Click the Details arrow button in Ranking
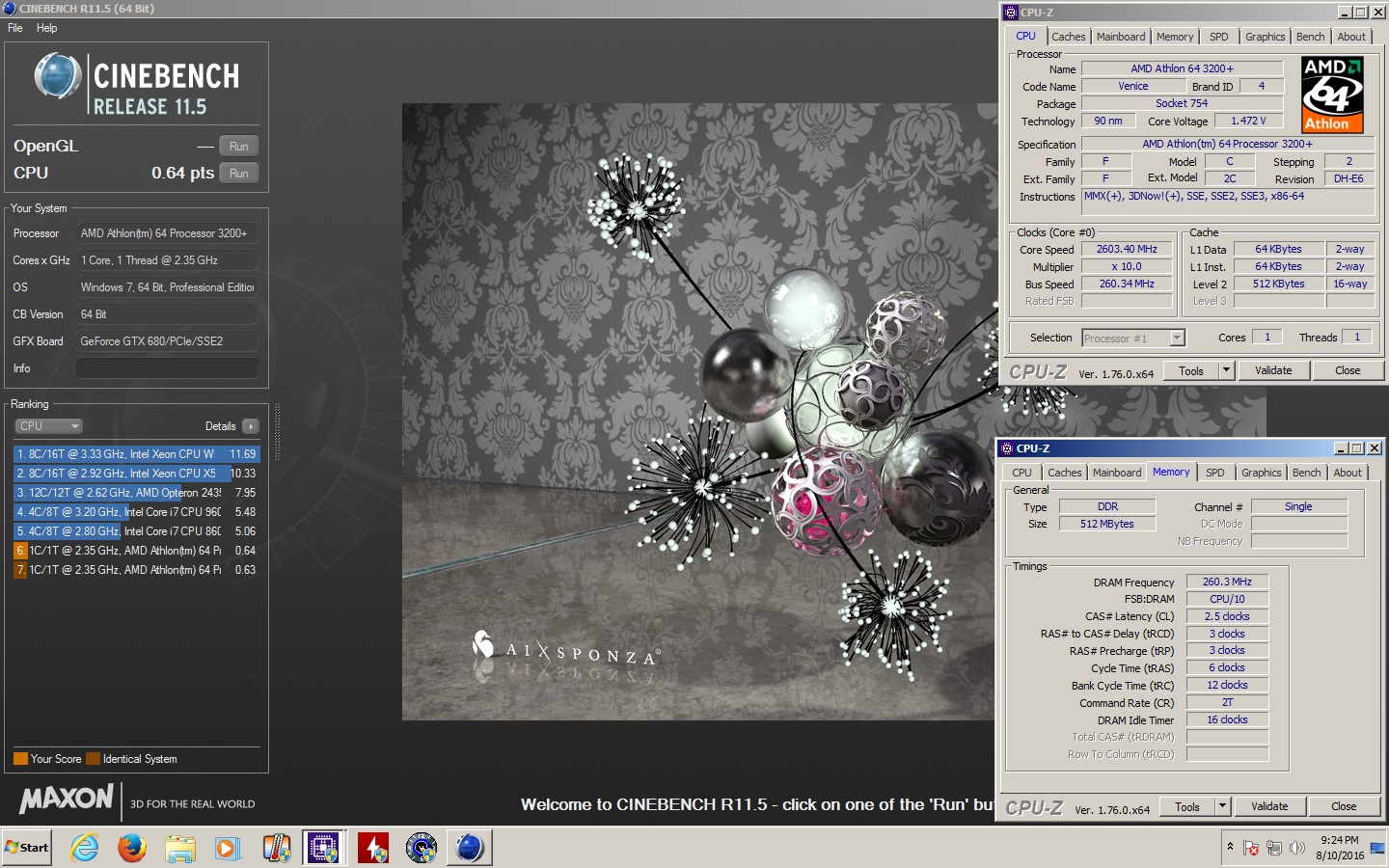This screenshot has width=1389, height=868. [251, 426]
